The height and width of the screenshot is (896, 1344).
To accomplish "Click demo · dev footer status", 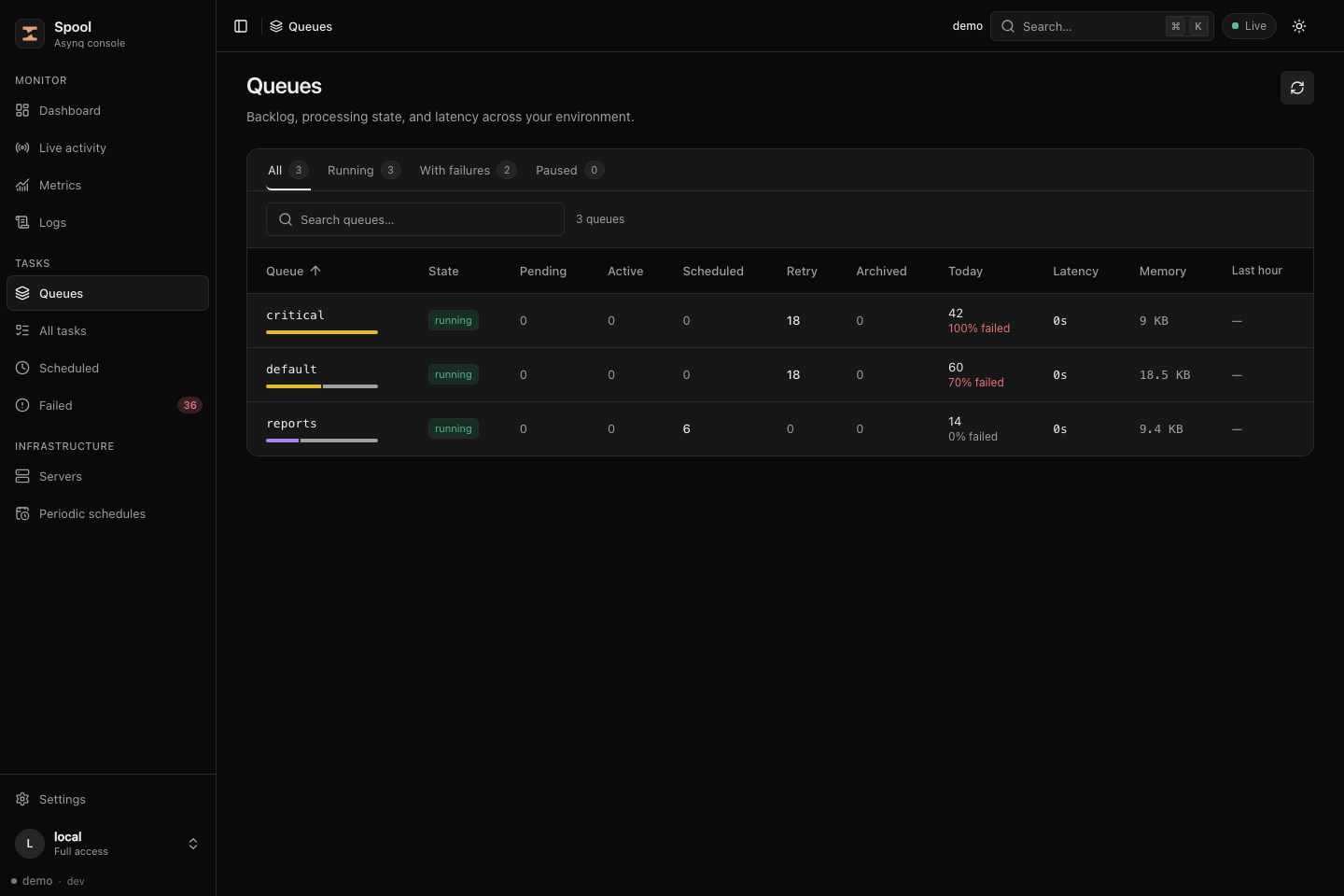I will click(x=48, y=881).
